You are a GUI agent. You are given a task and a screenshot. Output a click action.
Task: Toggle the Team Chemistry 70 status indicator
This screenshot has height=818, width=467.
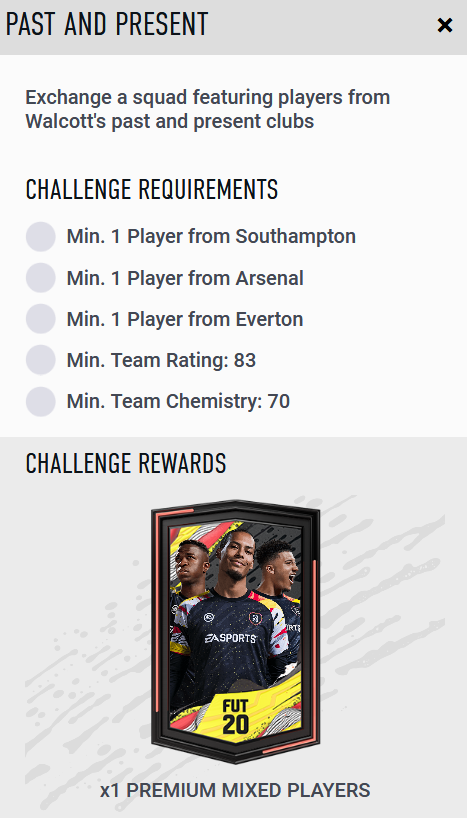pyautogui.click(x=41, y=401)
